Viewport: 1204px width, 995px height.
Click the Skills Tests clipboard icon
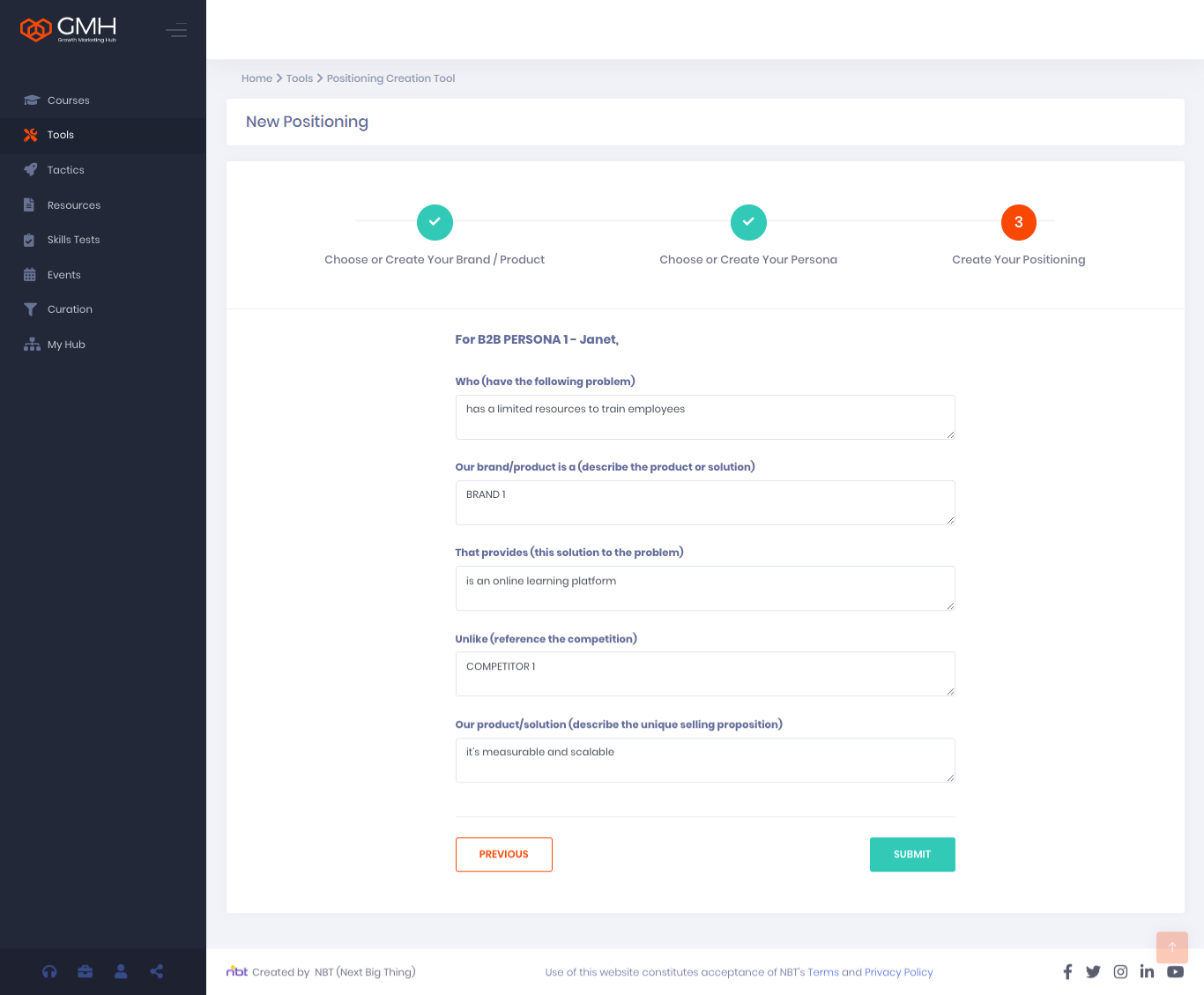click(29, 240)
